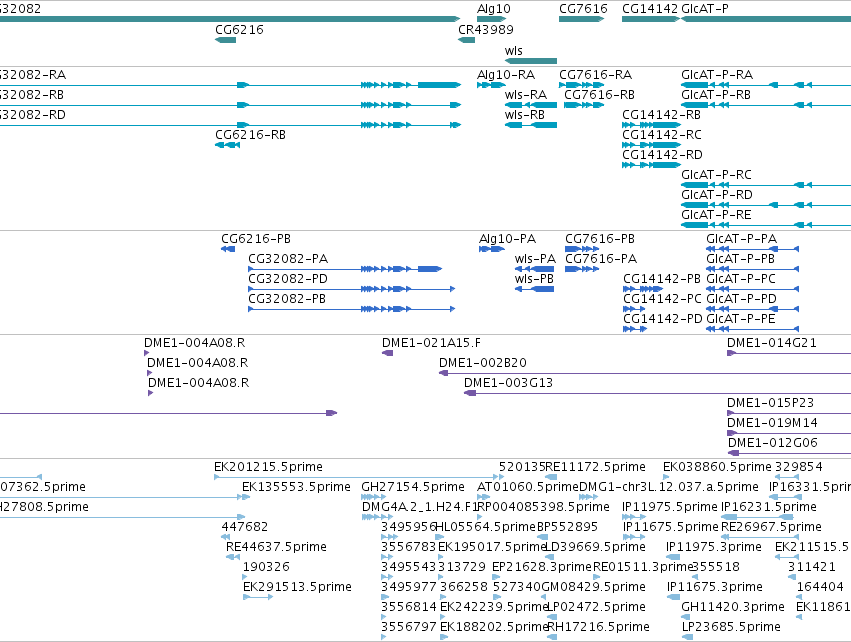
Task: Click the Alg10-PA protein label
Action: click(x=507, y=239)
